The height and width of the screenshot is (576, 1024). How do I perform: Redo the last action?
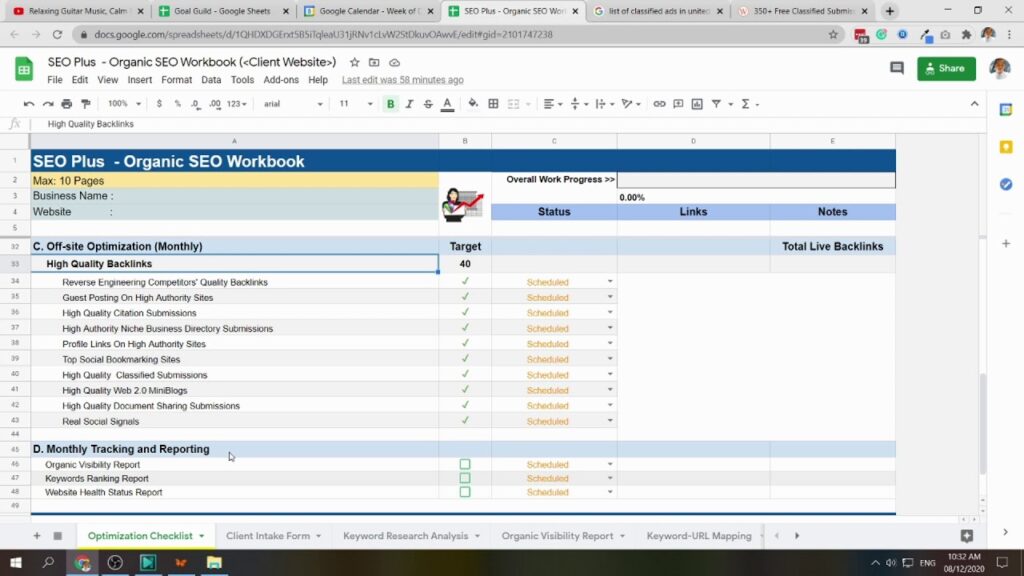pyautogui.click(x=48, y=104)
